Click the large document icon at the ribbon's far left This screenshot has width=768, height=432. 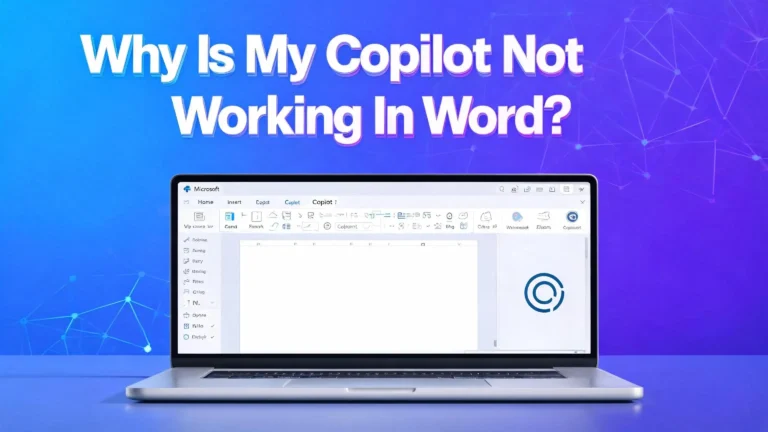click(199, 216)
